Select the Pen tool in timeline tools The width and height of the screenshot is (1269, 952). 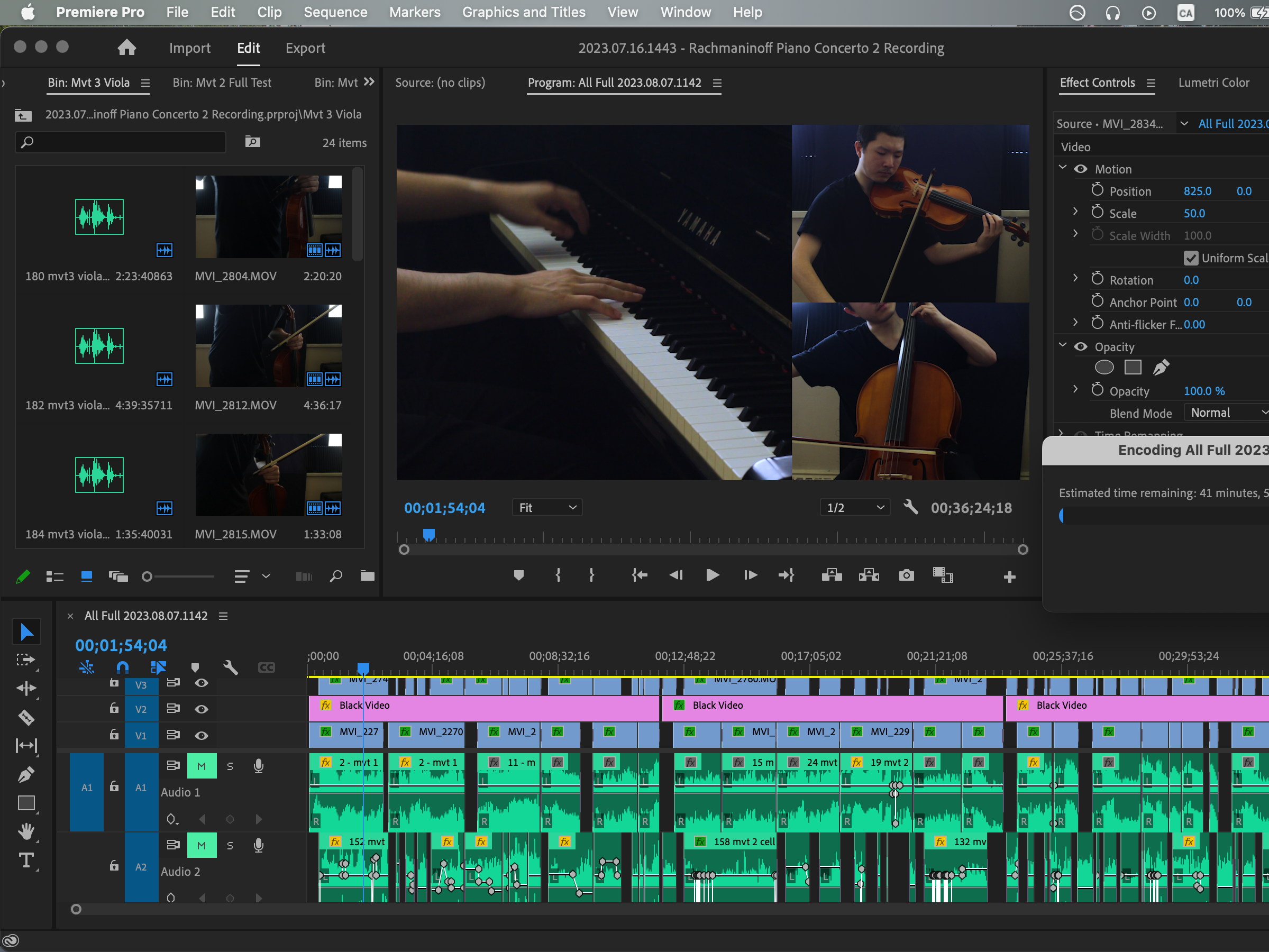(x=26, y=775)
